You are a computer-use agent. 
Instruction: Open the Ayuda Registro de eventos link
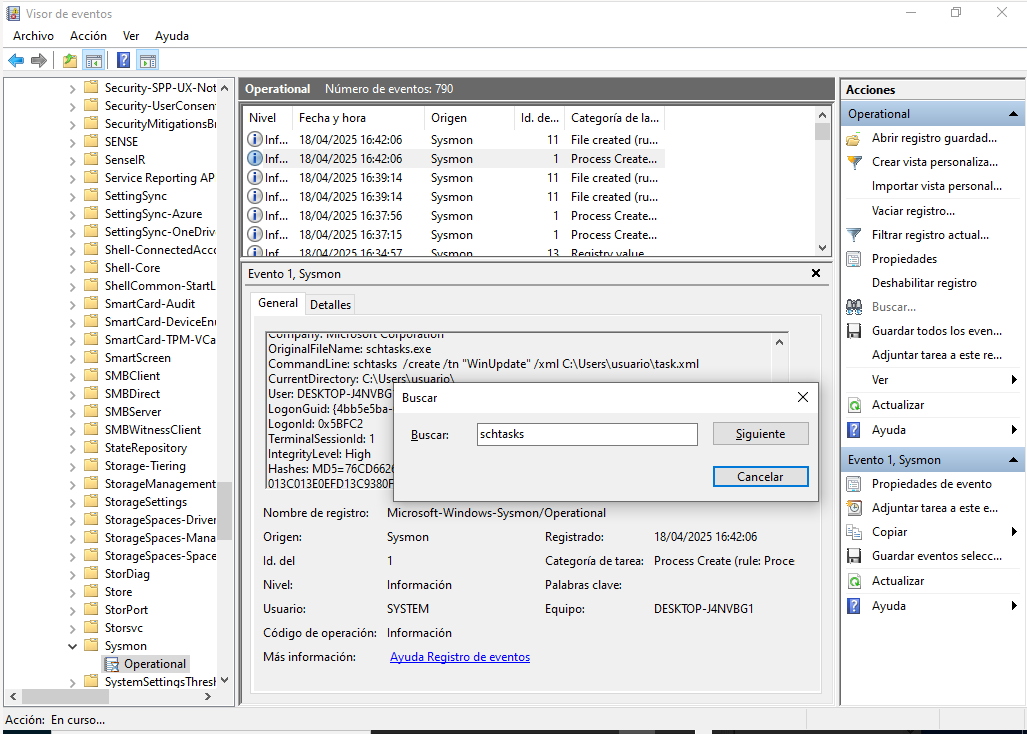coord(460,657)
